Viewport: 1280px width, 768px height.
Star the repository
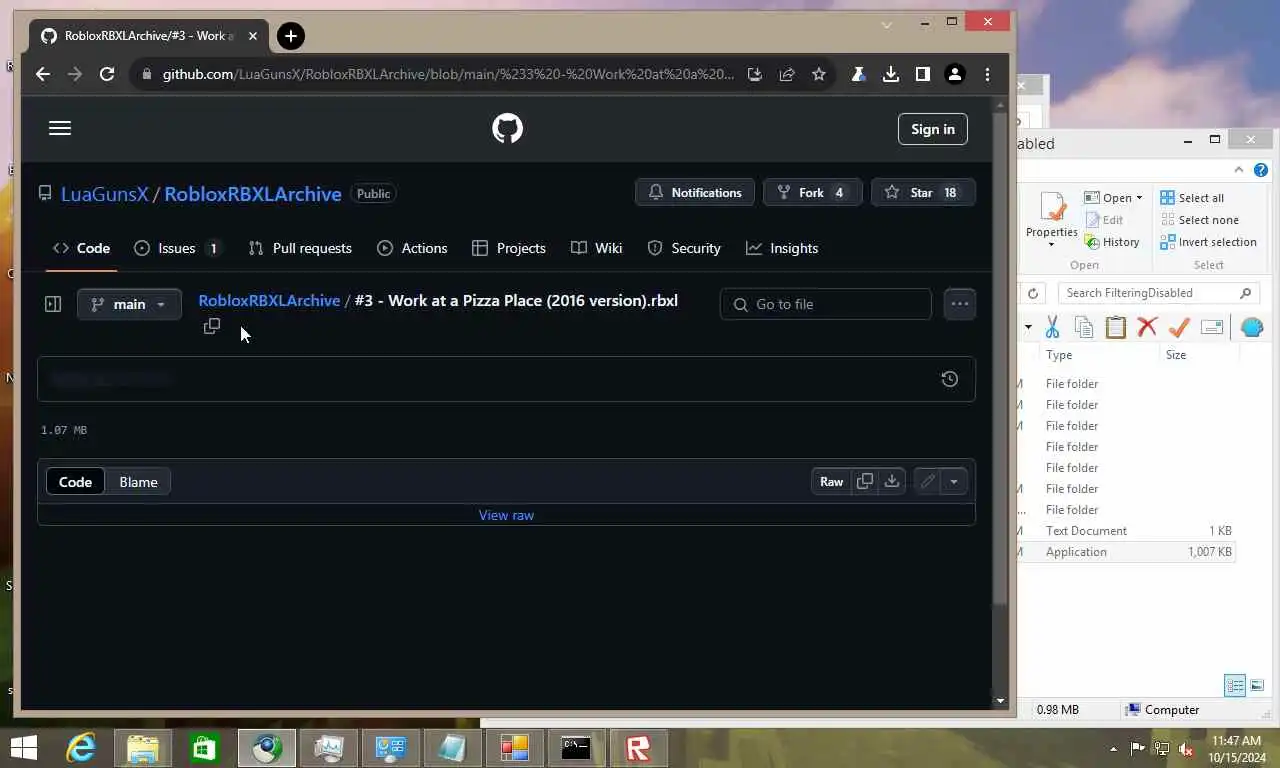coord(923,193)
